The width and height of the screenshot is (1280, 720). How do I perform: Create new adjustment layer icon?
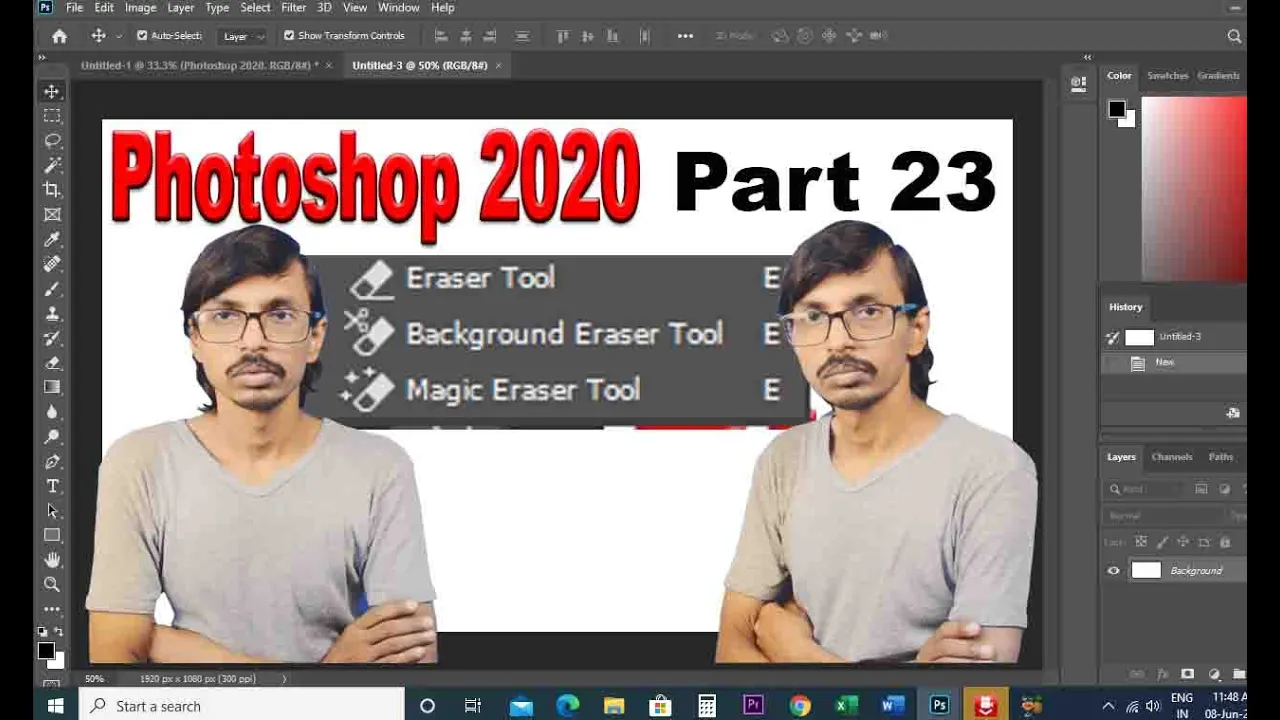1213,675
